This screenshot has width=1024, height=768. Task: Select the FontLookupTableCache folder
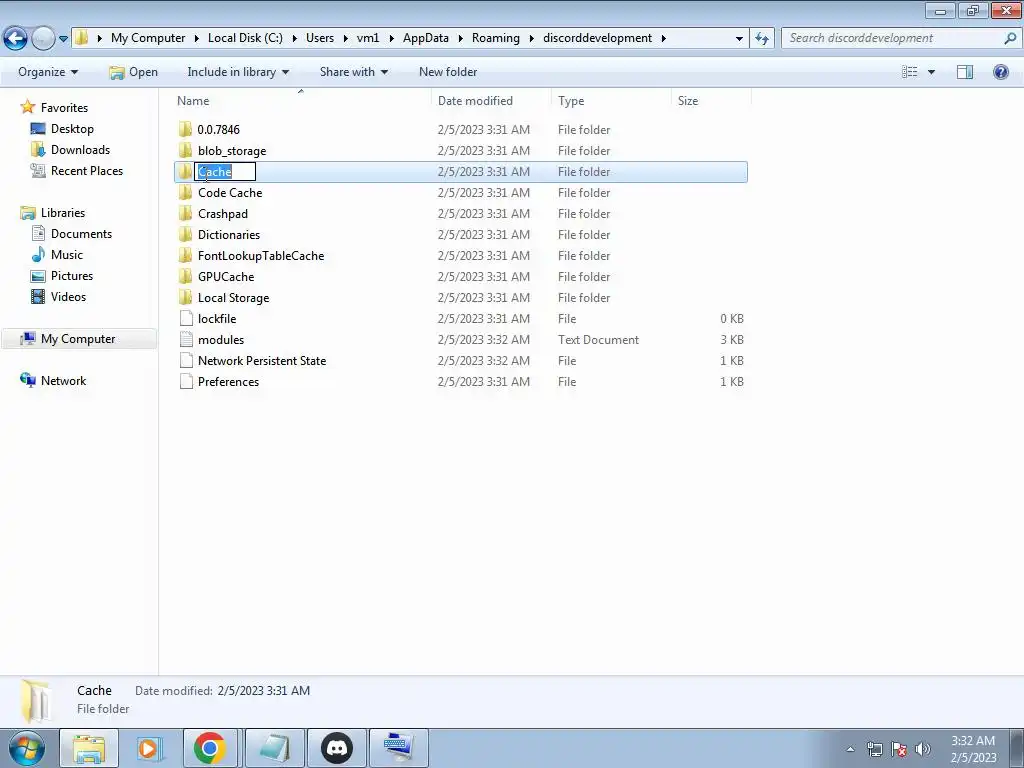pyautogui.click(x=261, y=256)
